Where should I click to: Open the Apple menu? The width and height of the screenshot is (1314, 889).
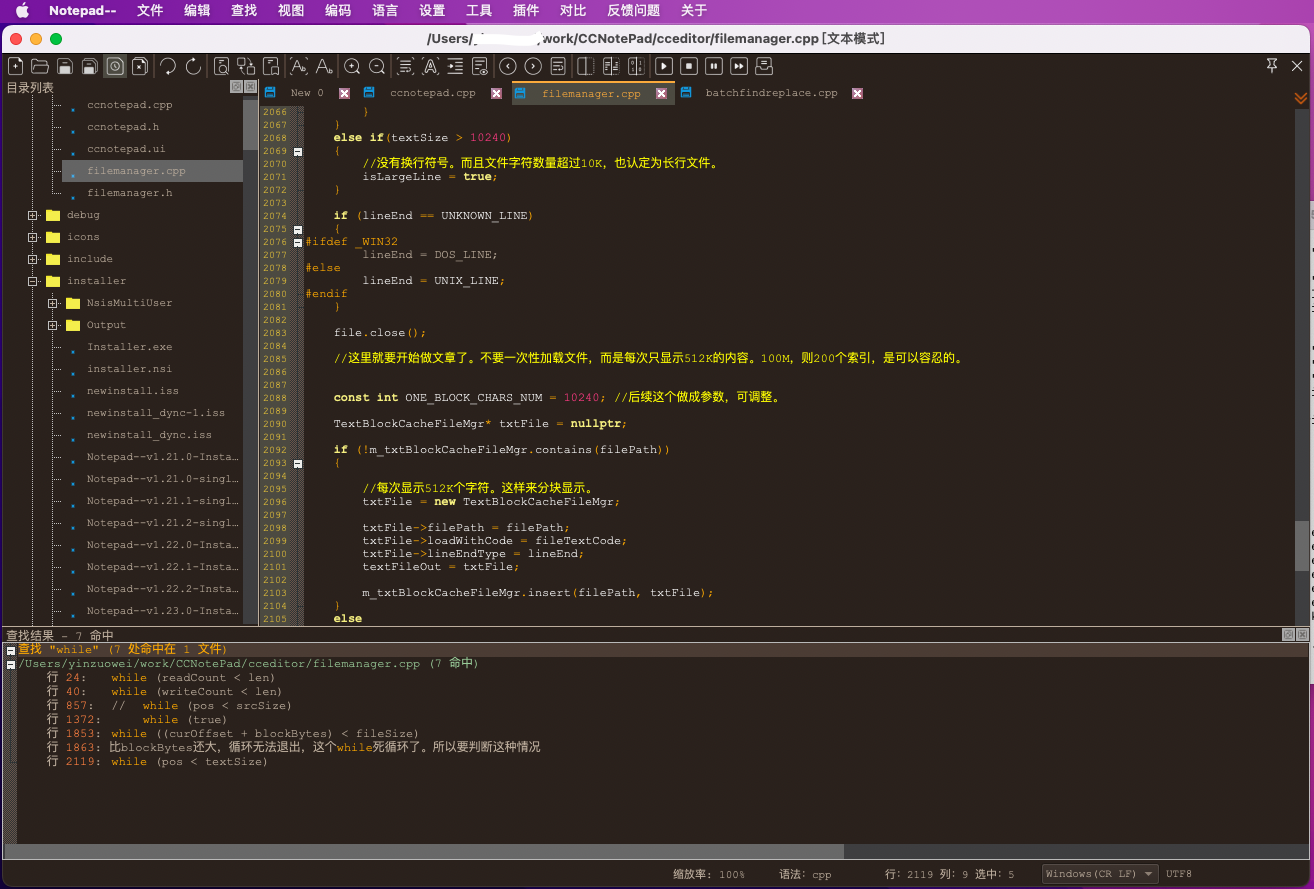coord(22,11)
